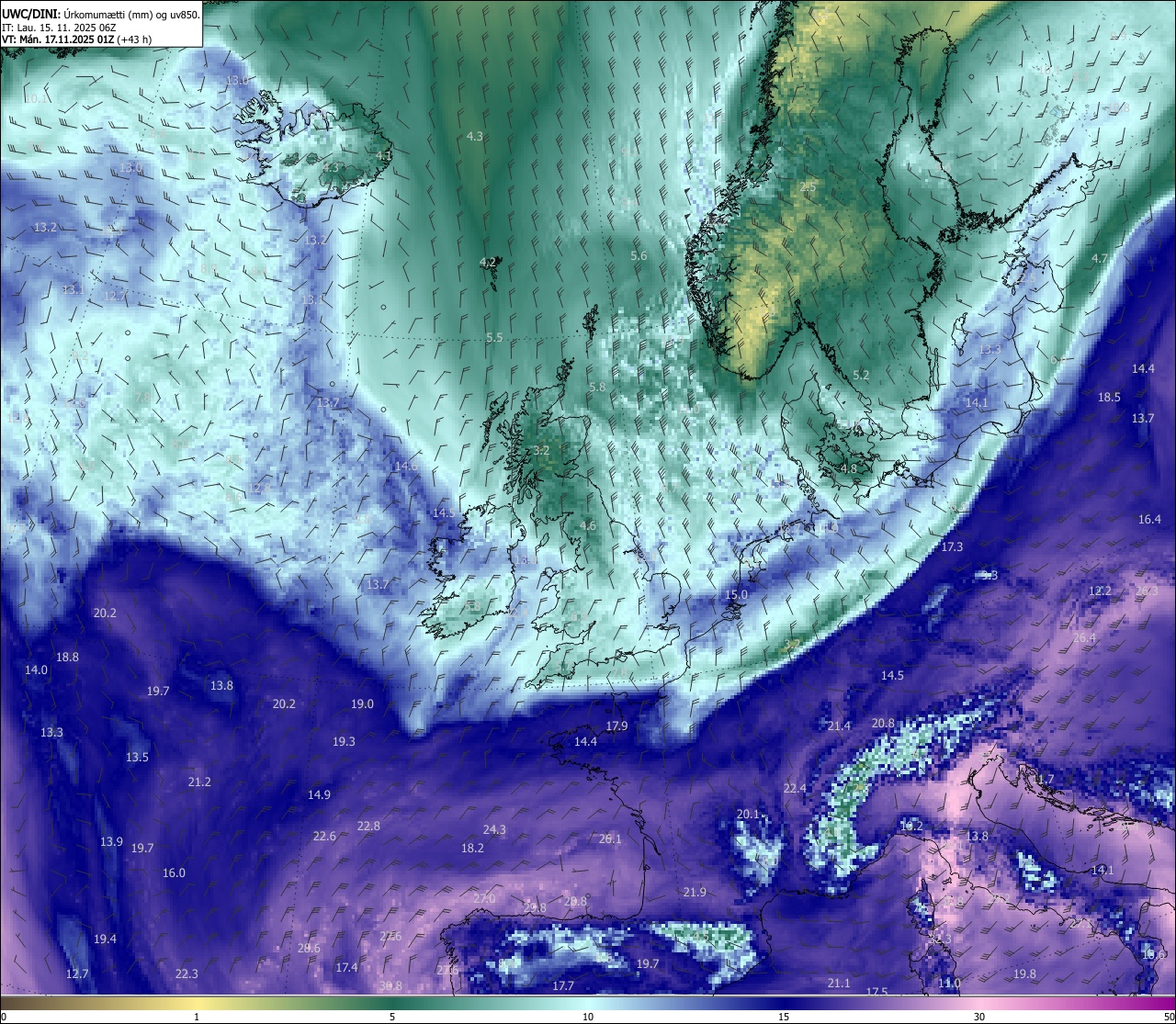Click the 14.6 value west of Scotland
This screenshot has width=1176, height=1024.
[406, 466]
